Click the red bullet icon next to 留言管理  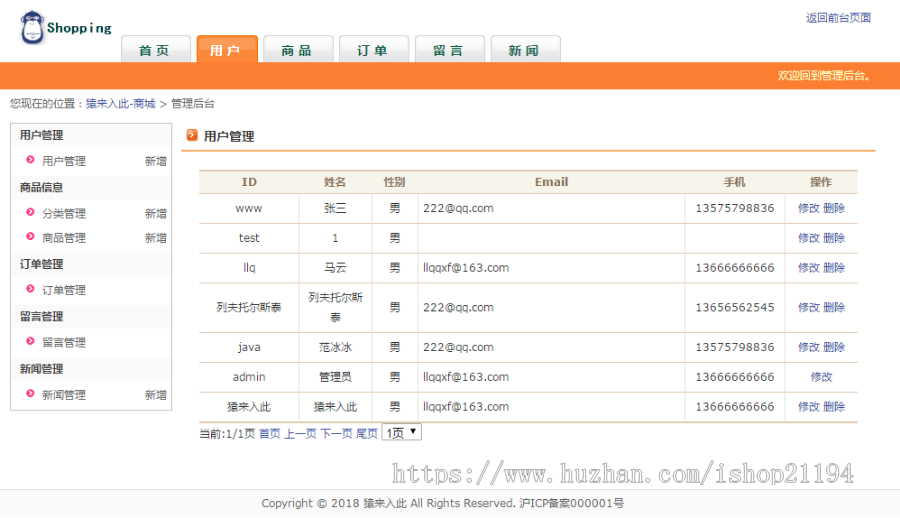30,341
